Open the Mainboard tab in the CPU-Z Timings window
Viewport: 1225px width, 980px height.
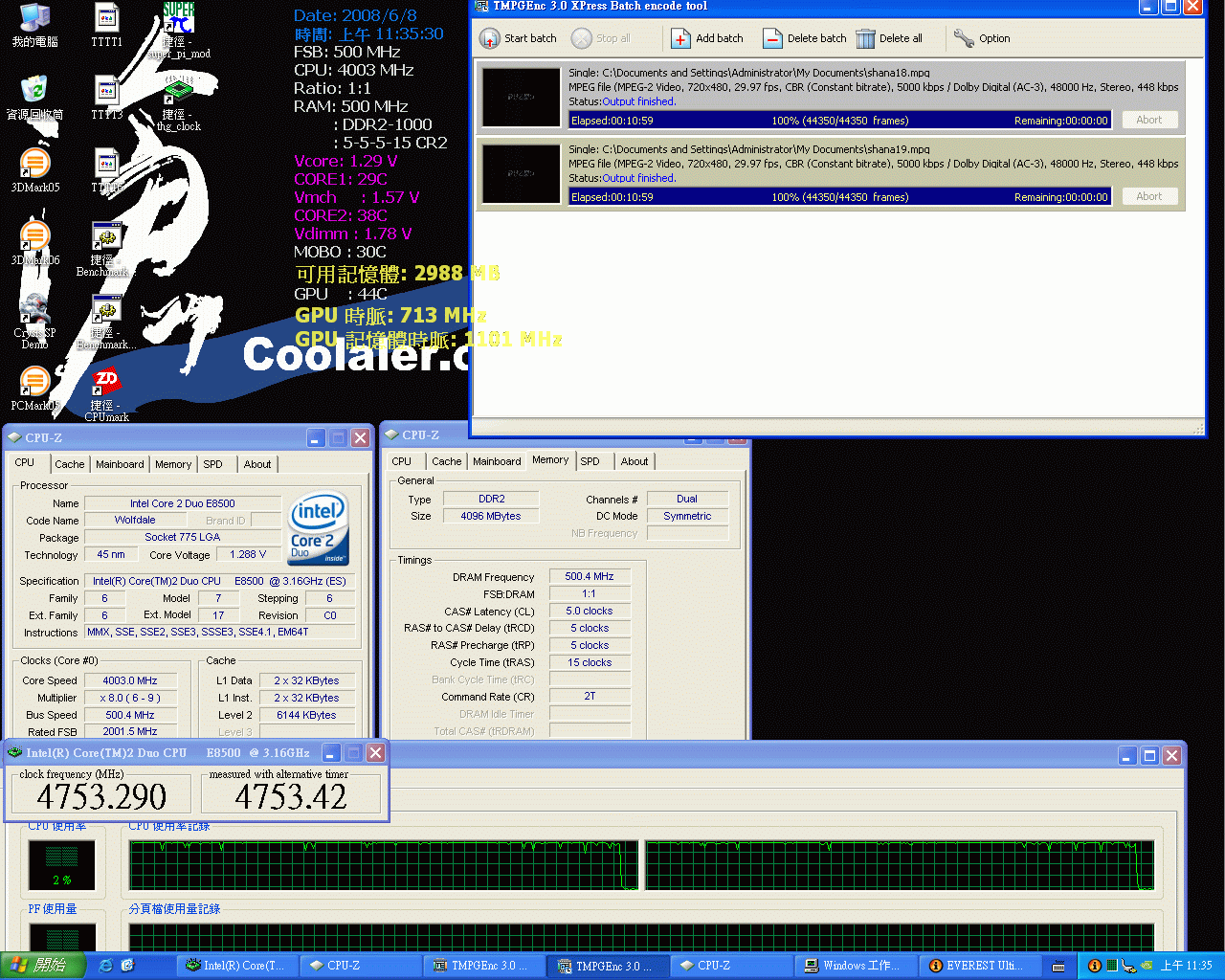pos(497,461)
